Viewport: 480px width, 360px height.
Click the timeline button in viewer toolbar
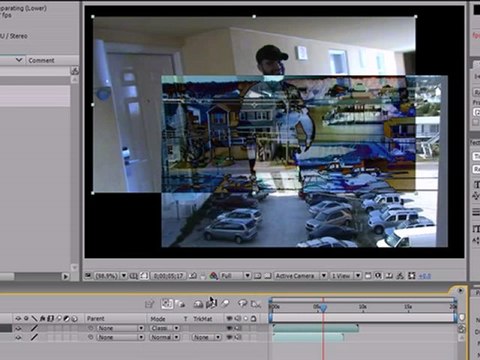pyautogui.click(x=389, y=276)
